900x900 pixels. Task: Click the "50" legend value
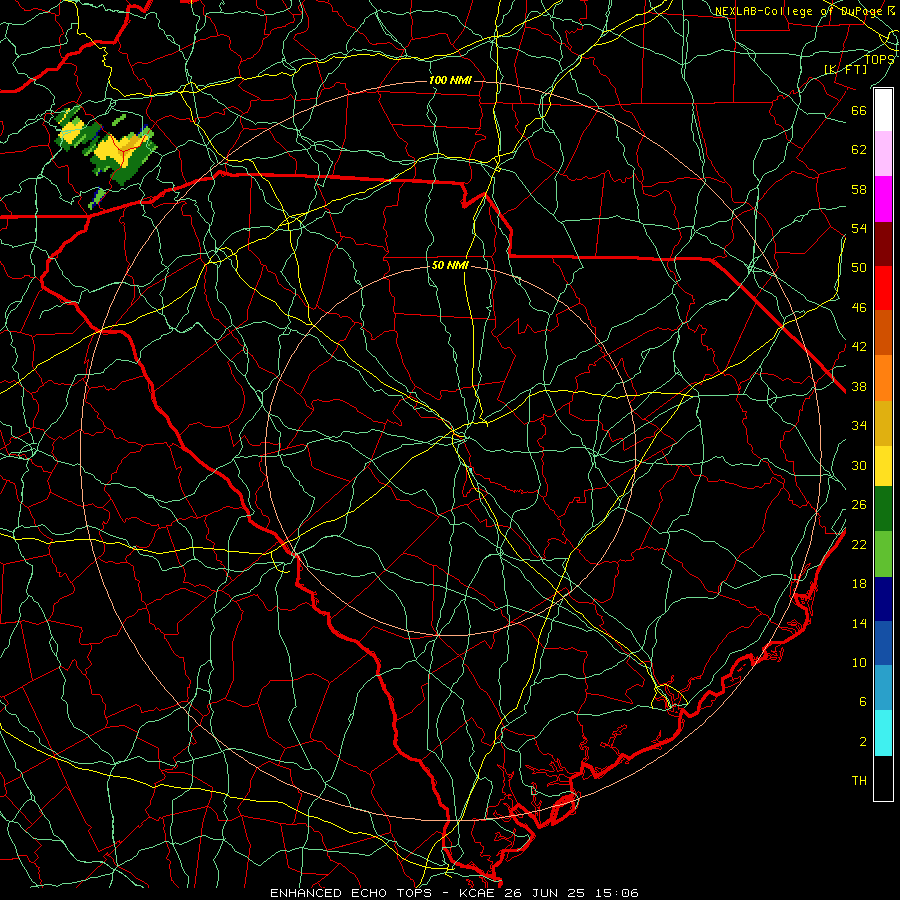859,268
